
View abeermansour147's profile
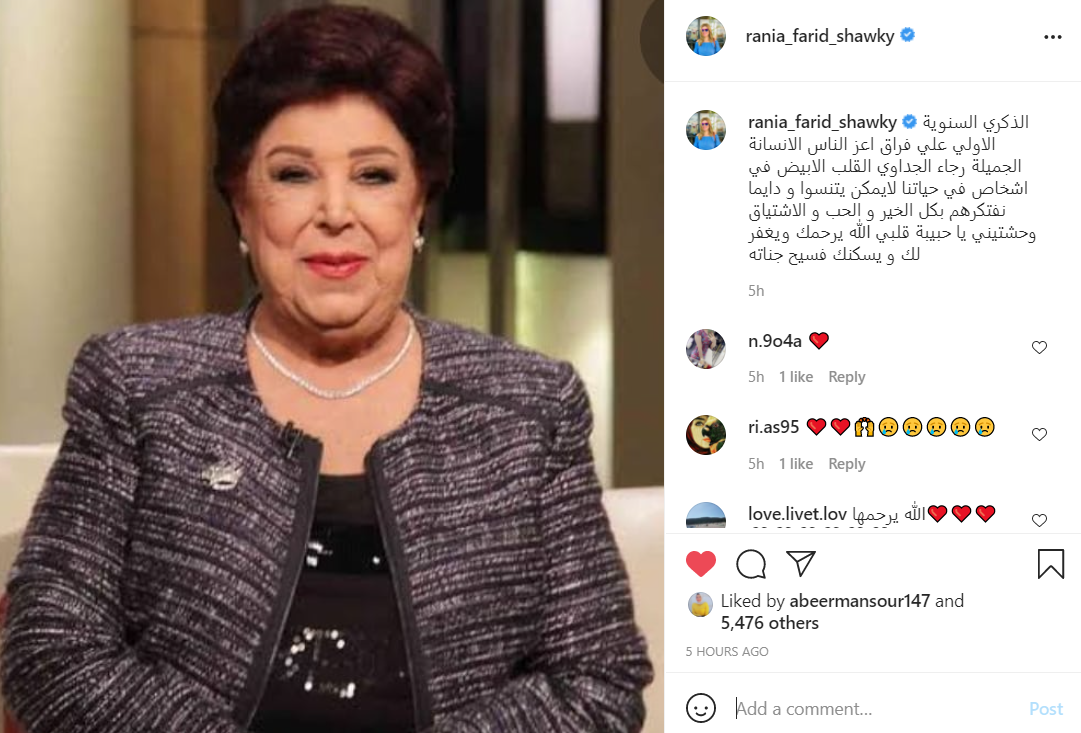860,601
